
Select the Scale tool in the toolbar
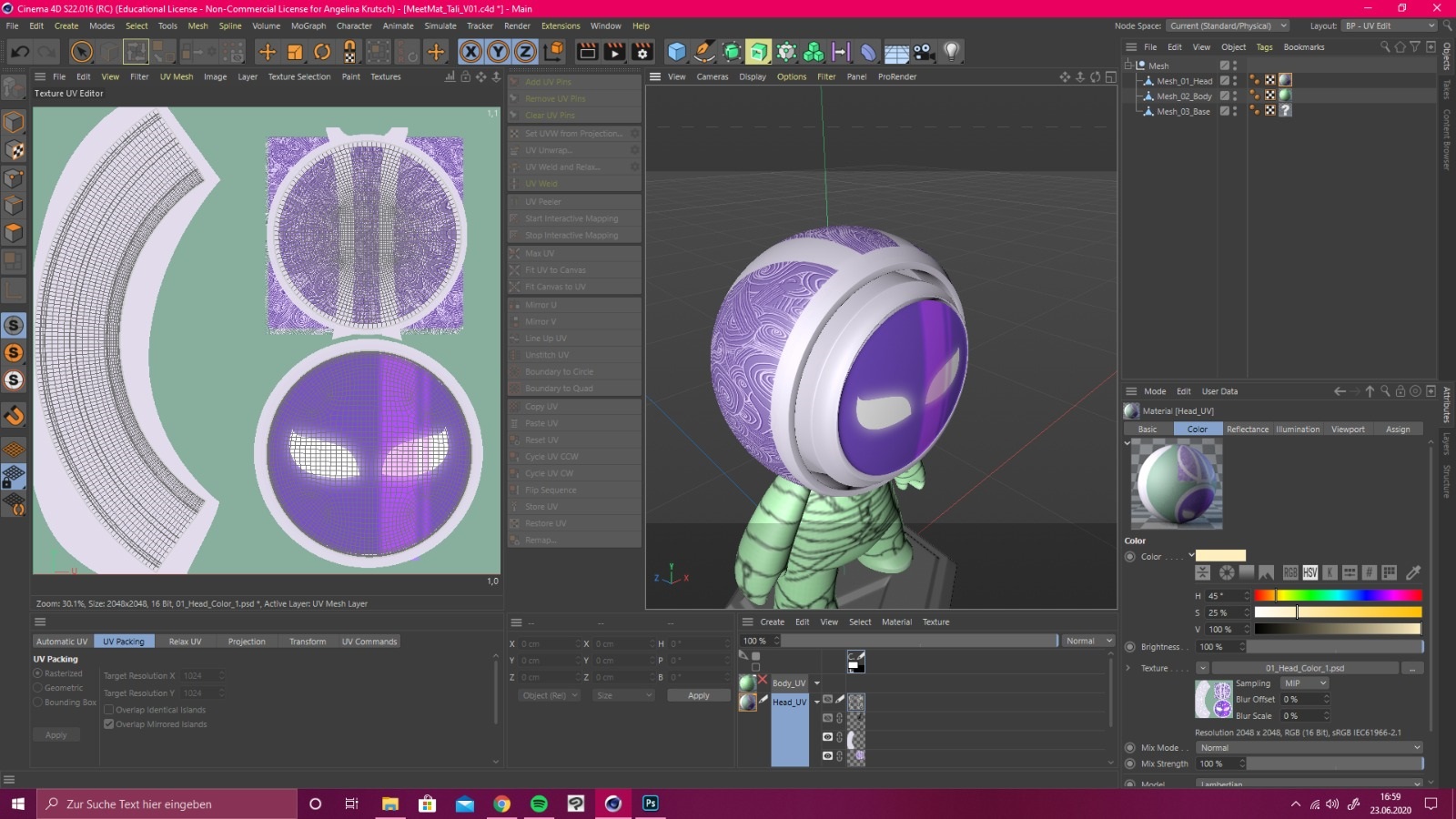[x=295, y=52]
